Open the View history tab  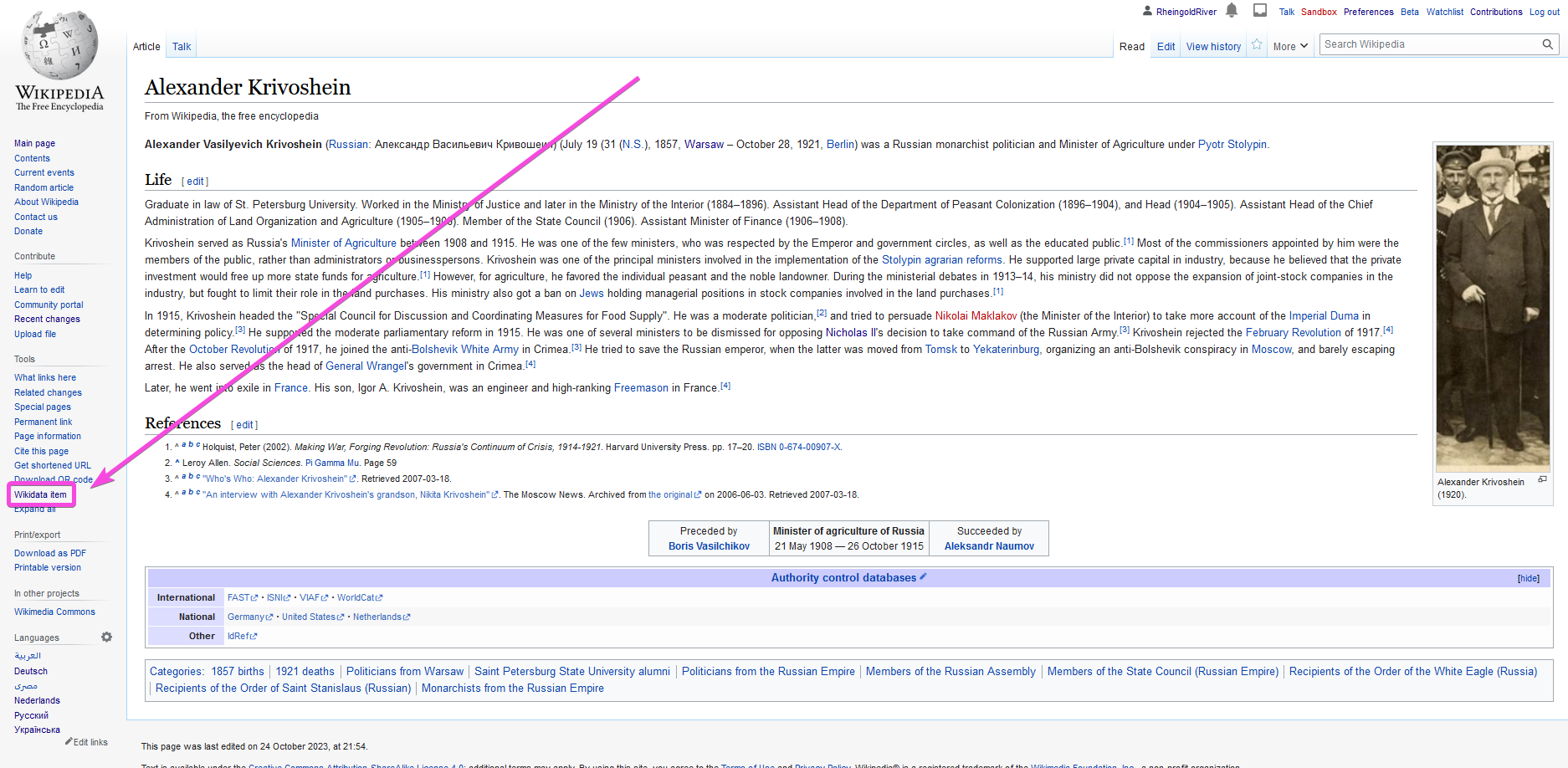click(x=1213, y=47)
